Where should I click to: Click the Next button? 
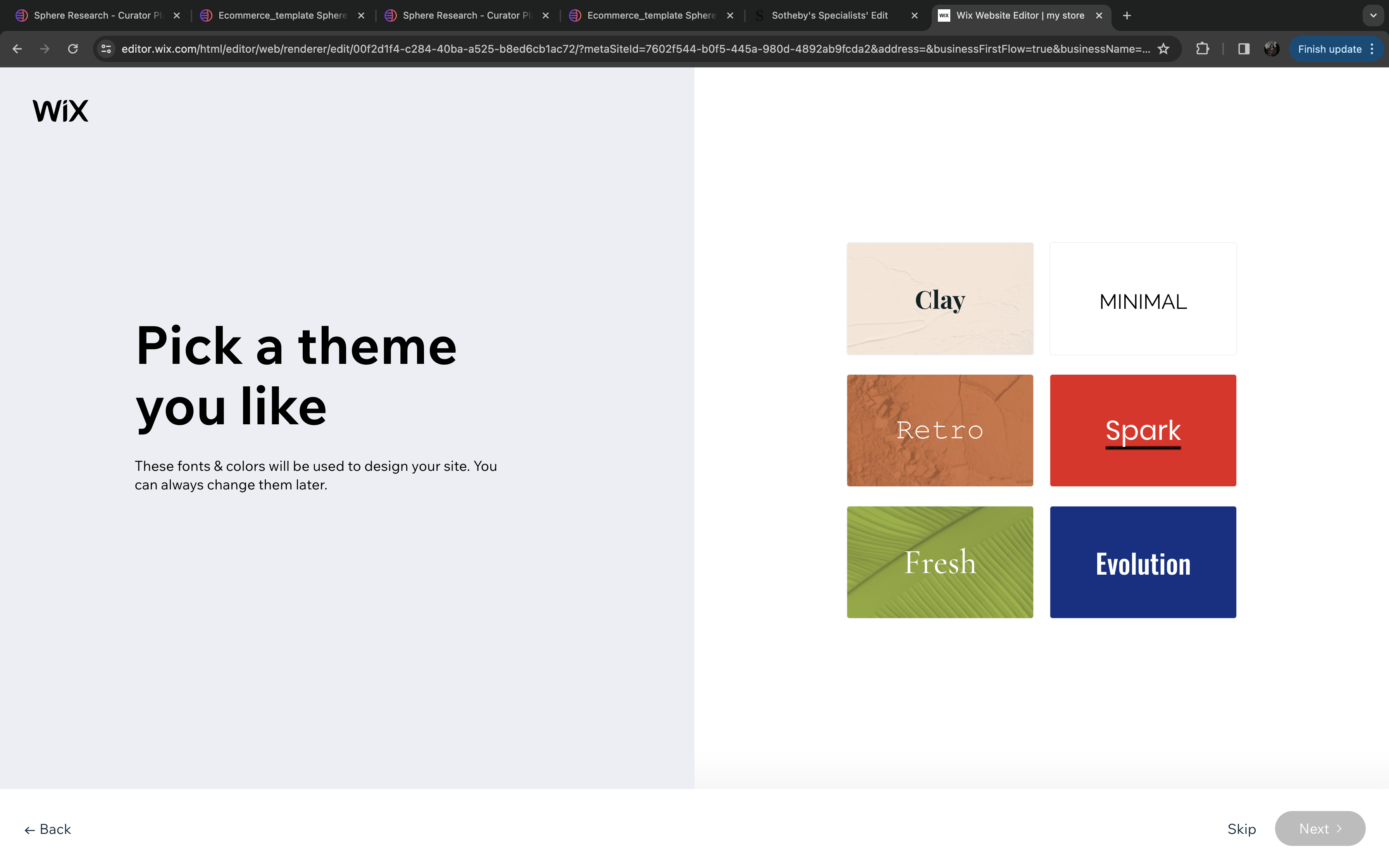click(1320, 828)
